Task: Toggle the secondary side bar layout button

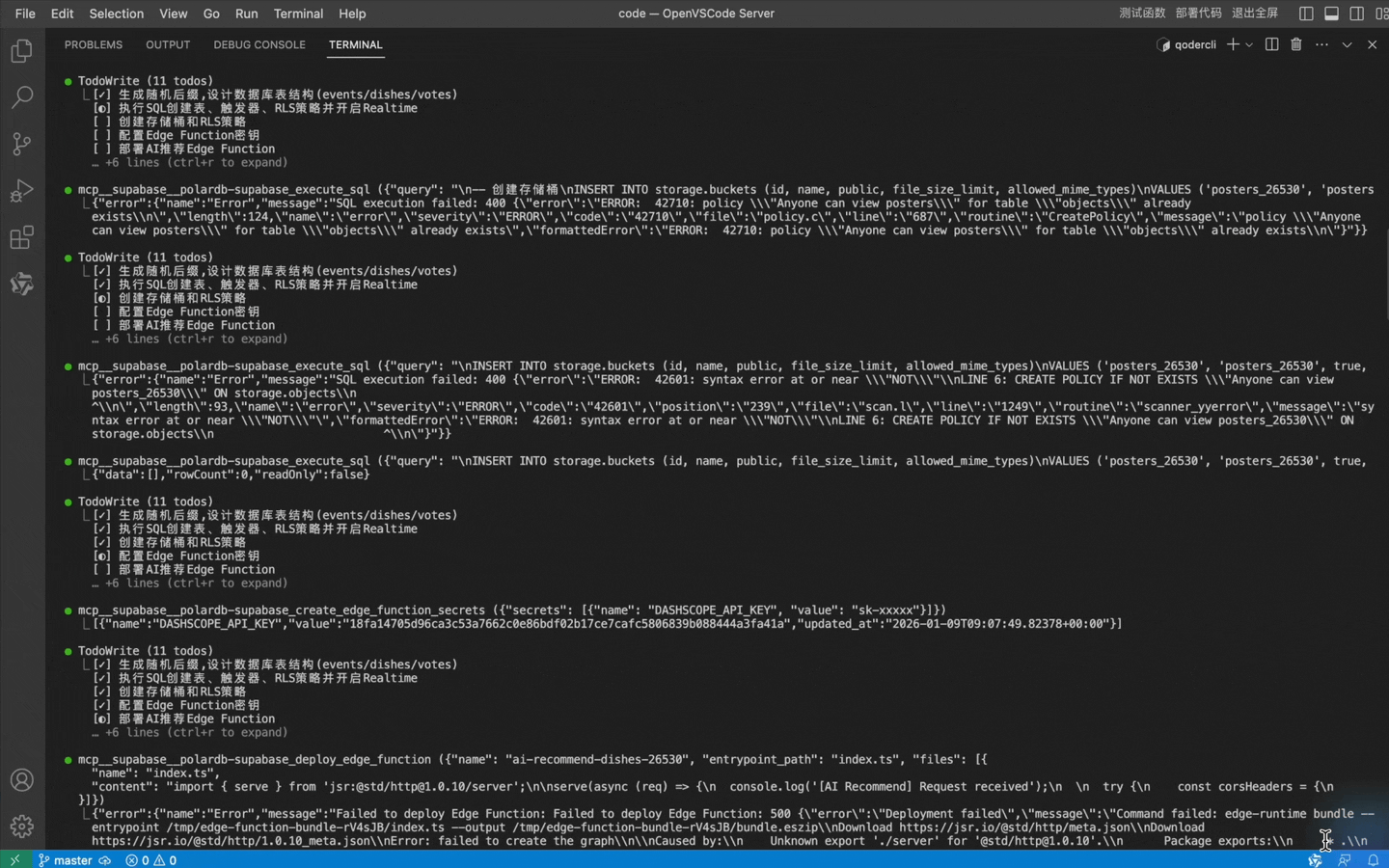Action: [x=1356, y=14]
